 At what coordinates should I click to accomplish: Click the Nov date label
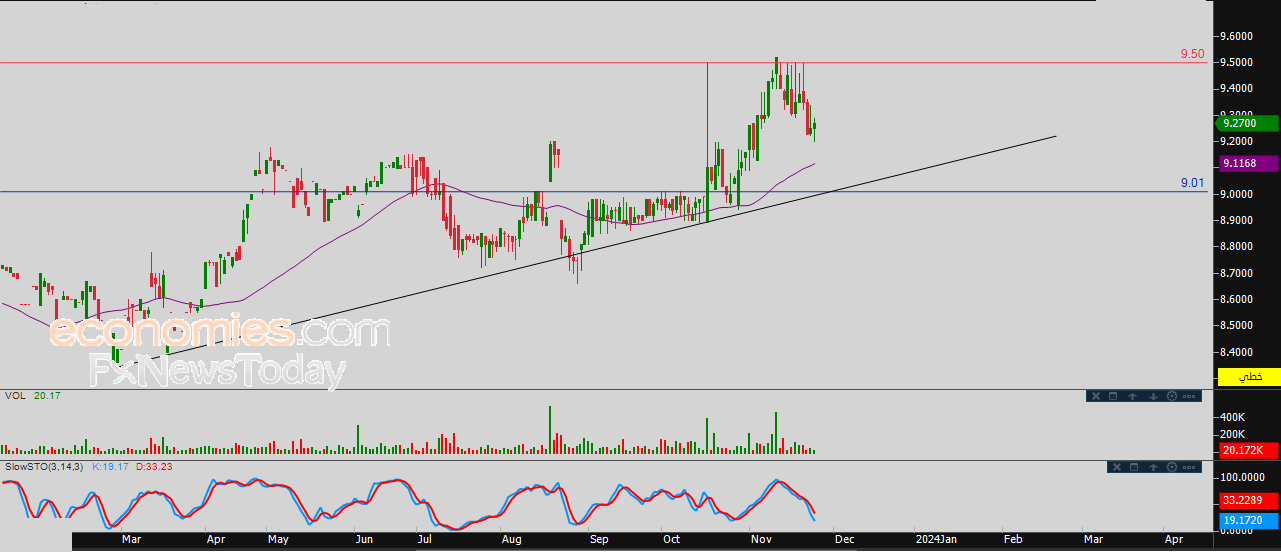762,539
